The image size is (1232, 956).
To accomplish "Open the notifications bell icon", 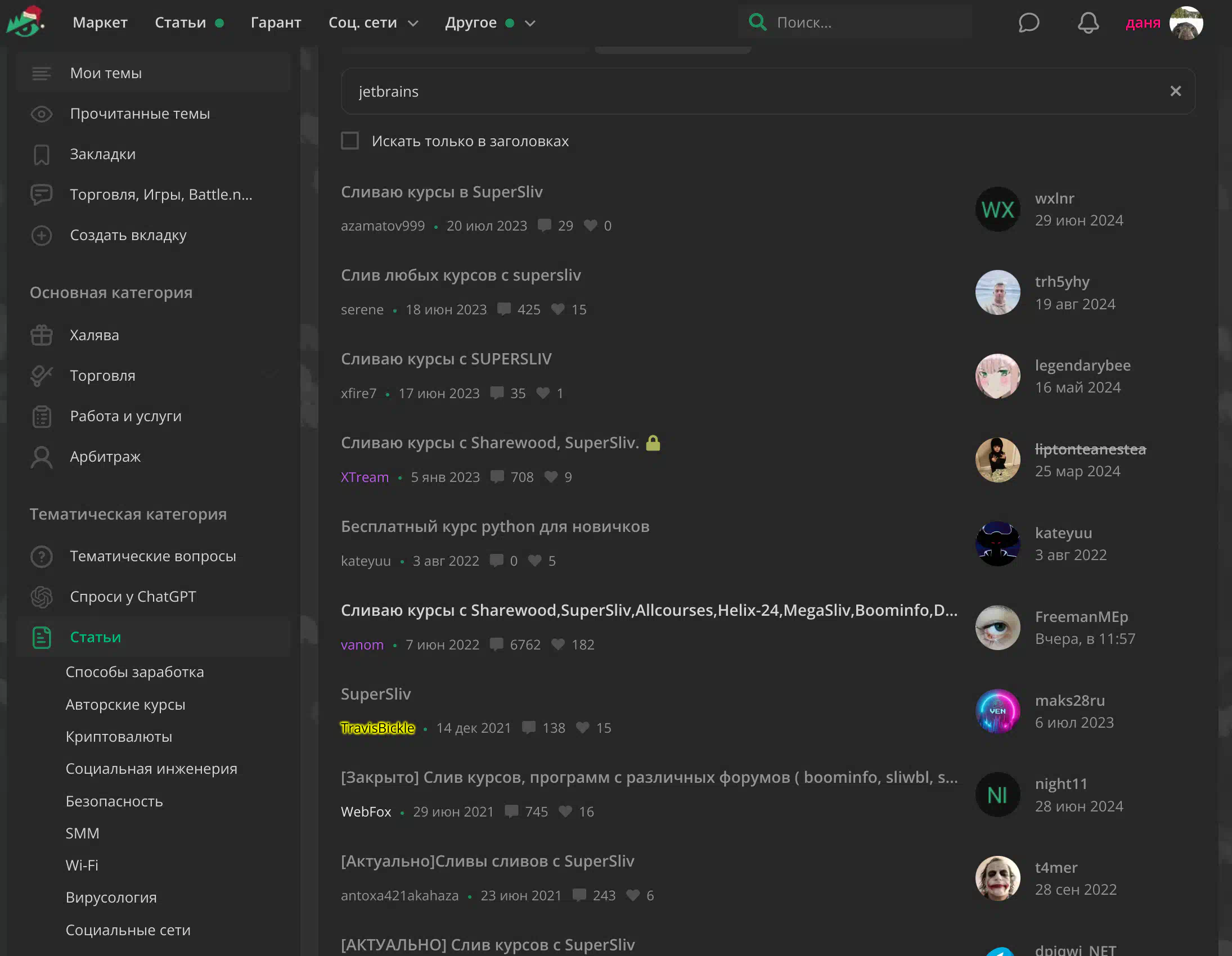I will coord(1088,22).
